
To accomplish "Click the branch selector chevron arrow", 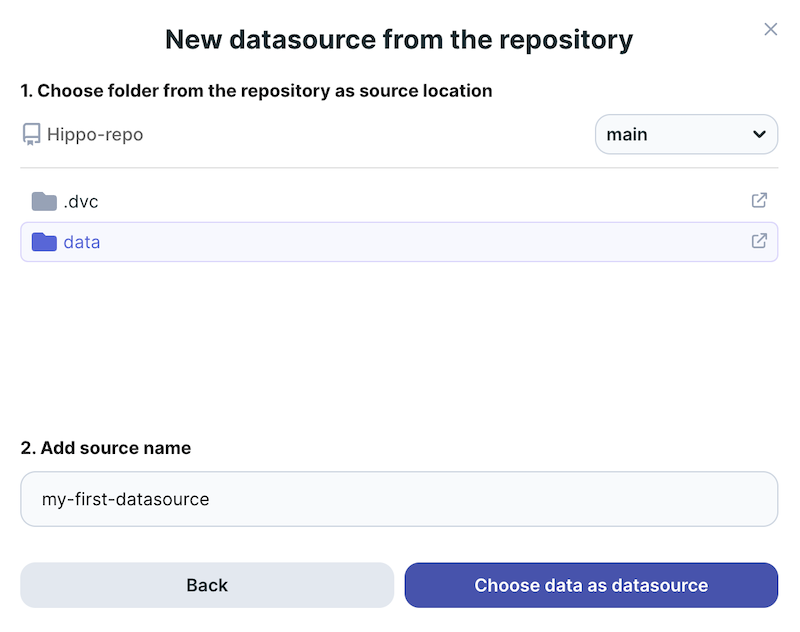I will pyautogui.click(x=759, y=134).
